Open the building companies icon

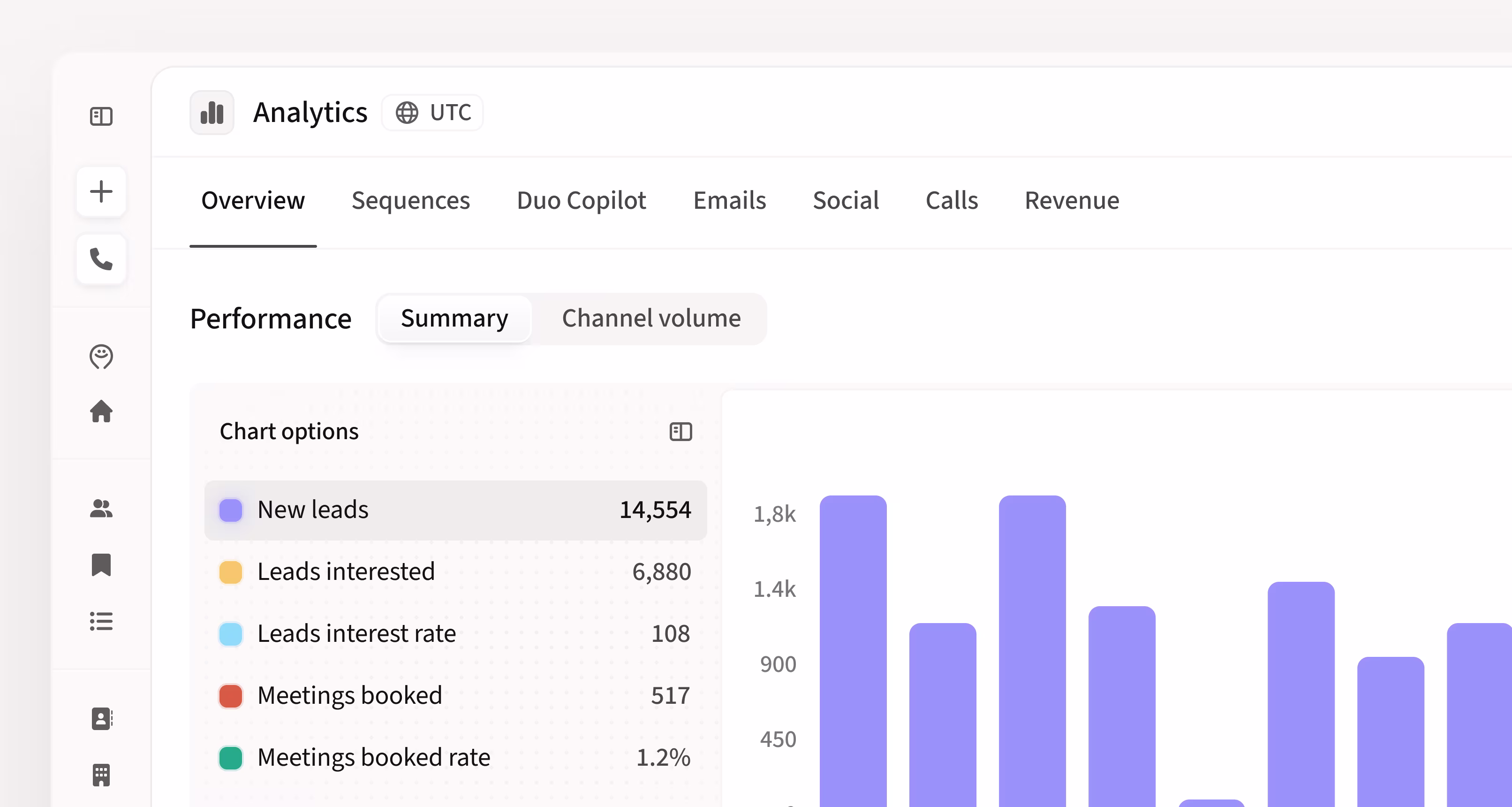pos(101,775)
